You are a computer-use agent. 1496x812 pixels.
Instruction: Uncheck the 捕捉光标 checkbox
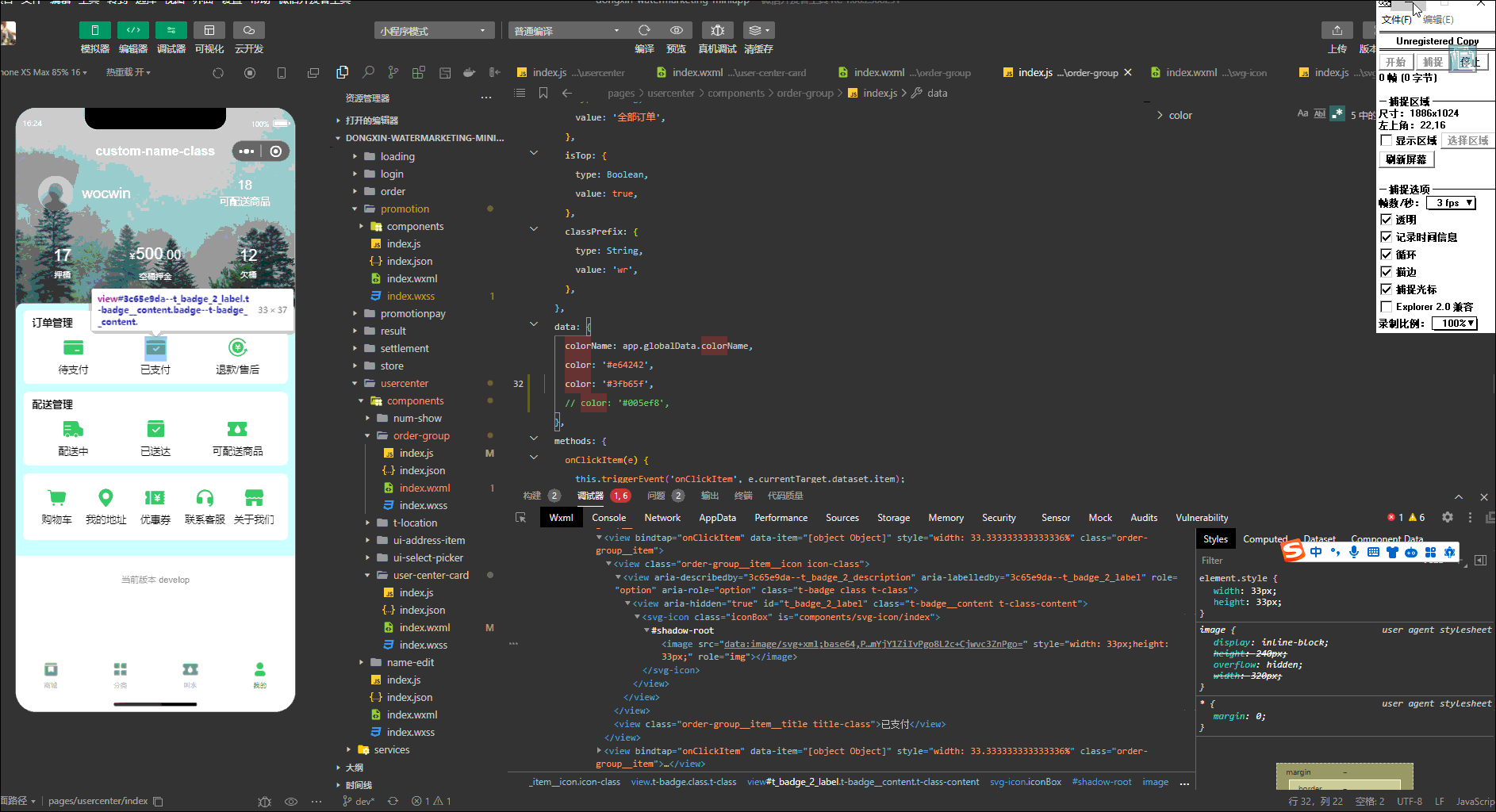[x=1387, y=289]
